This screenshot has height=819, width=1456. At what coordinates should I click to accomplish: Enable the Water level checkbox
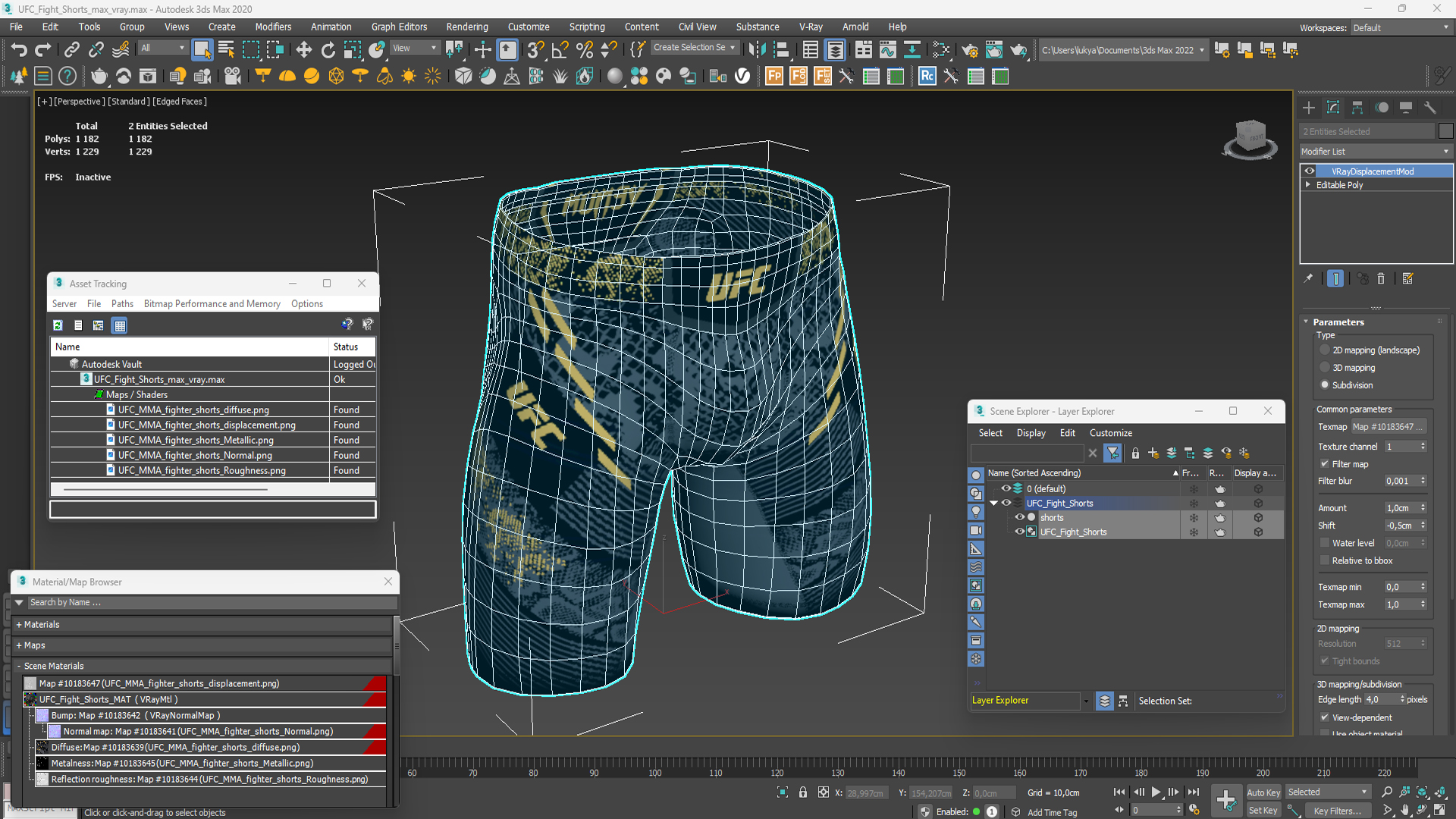(1325, 543)
